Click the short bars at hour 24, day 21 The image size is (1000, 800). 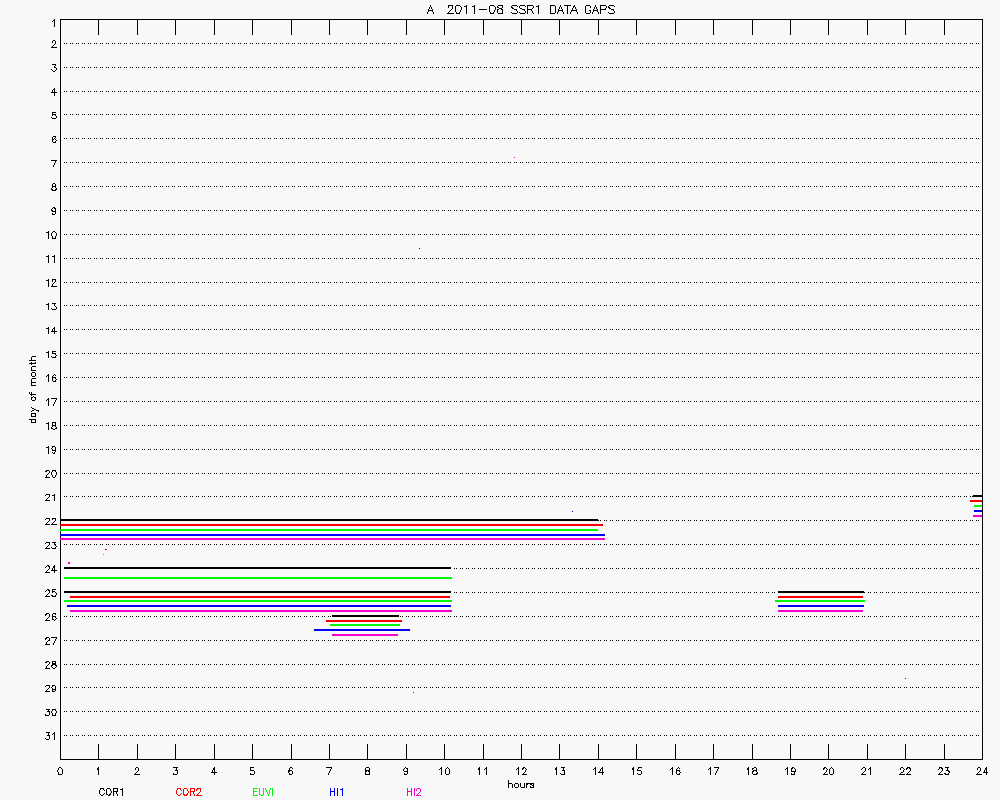point(977,505)
